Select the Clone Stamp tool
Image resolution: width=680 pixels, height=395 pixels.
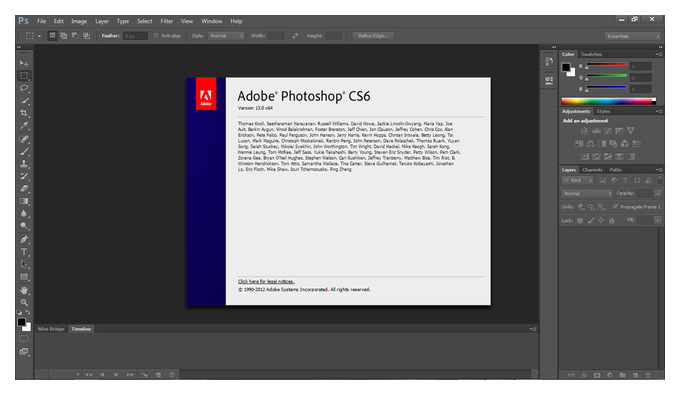point(24,164)
